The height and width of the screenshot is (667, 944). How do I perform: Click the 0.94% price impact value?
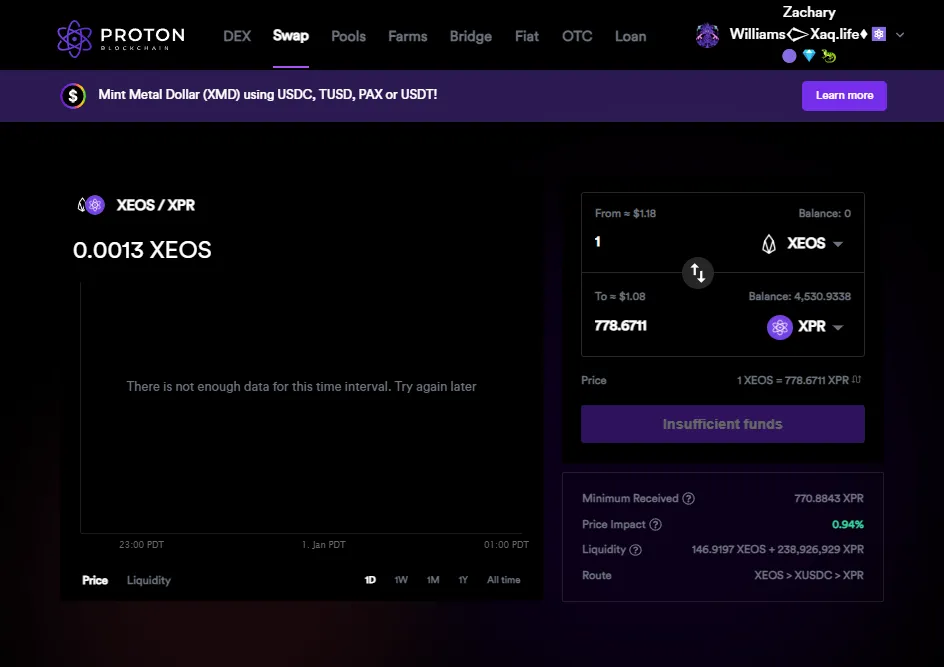pos(848,524)
